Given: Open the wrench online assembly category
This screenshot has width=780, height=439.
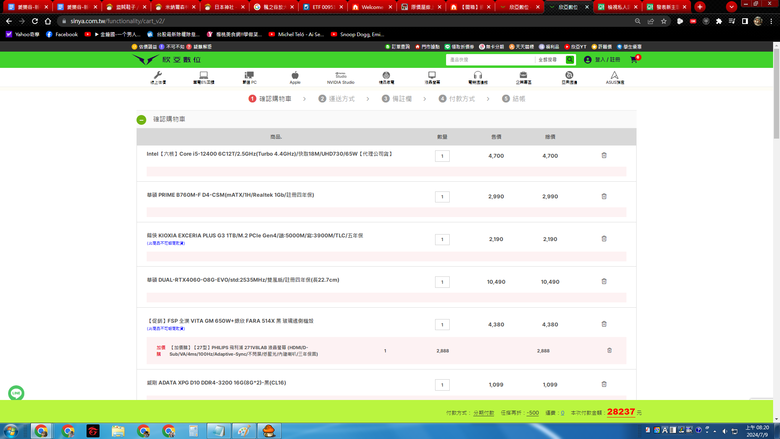Looking at the screenshot, I should [158, 78].
